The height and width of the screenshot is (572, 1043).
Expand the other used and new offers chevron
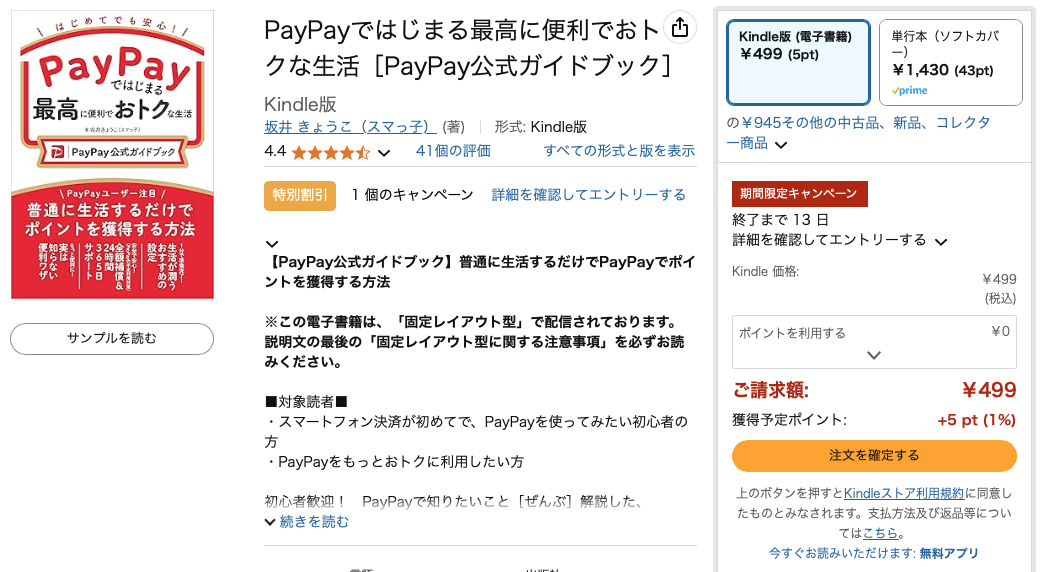click(782, 144)
